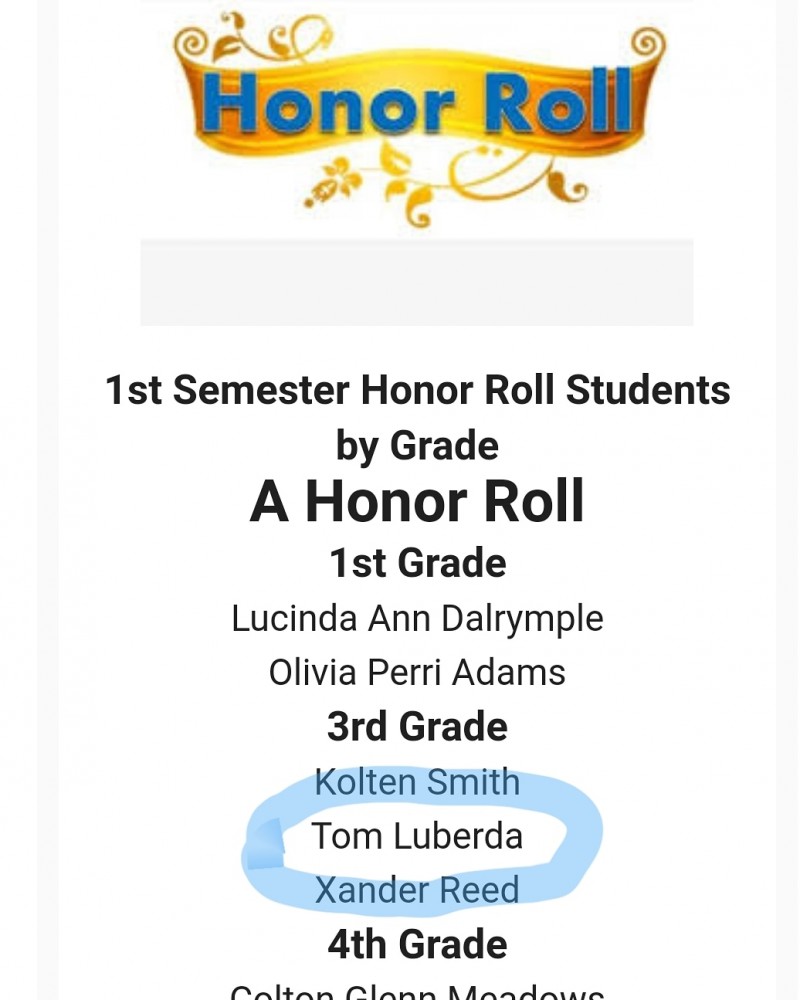The image size is (800, 1000).
Task: Select the '4th Grade' section heading
Action: pos(417,945)
